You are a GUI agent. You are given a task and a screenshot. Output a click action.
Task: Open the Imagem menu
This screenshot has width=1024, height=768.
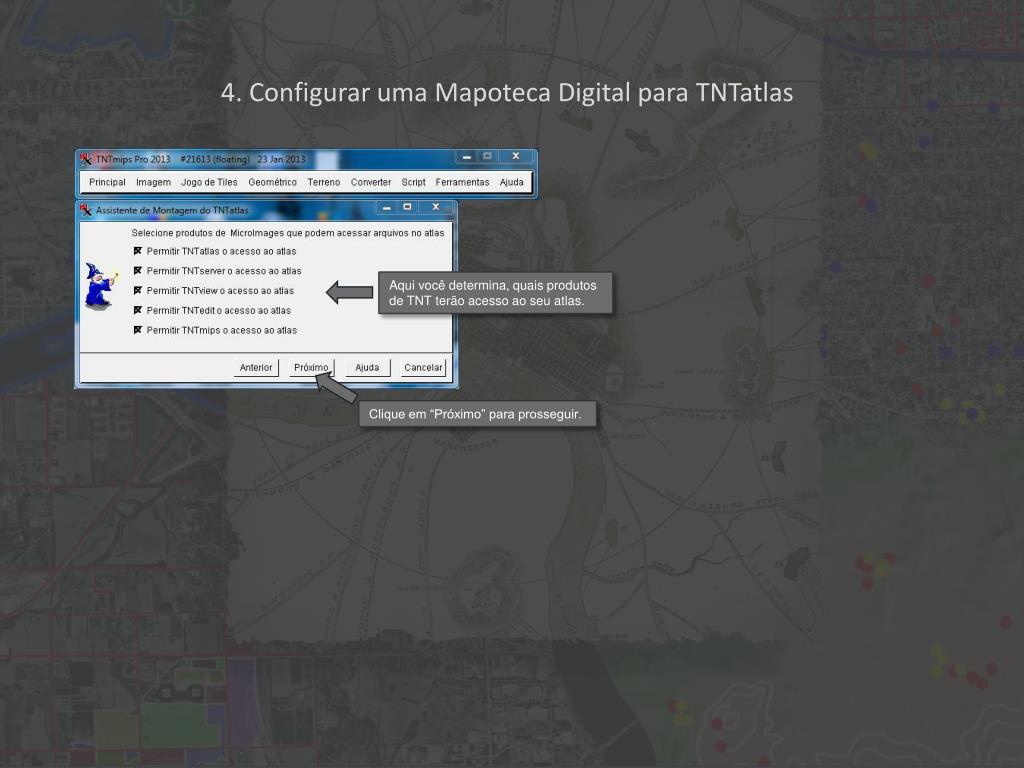[x=153, y=182]
